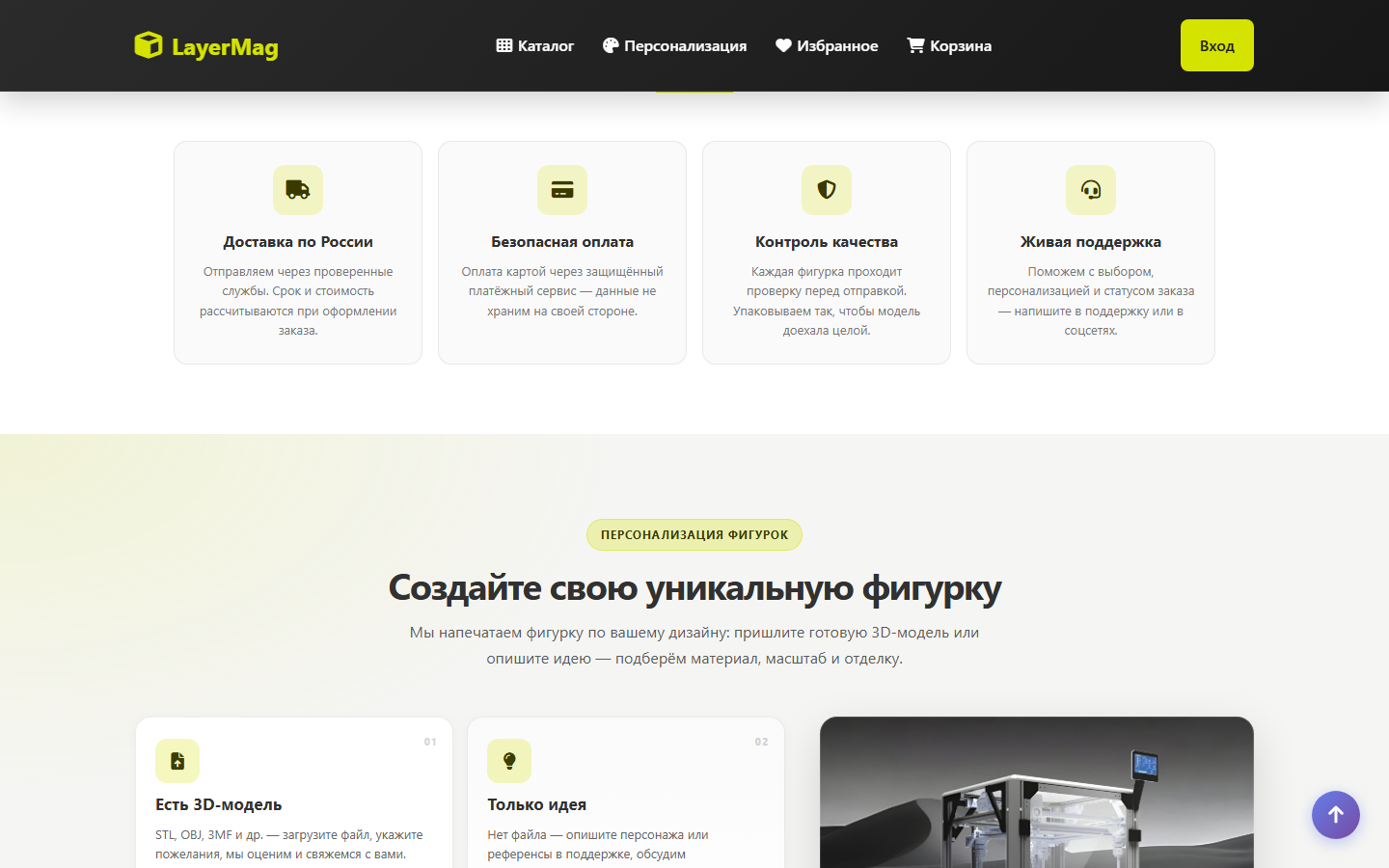
Task: Click the Вход login button
Action: (1217, 45)
